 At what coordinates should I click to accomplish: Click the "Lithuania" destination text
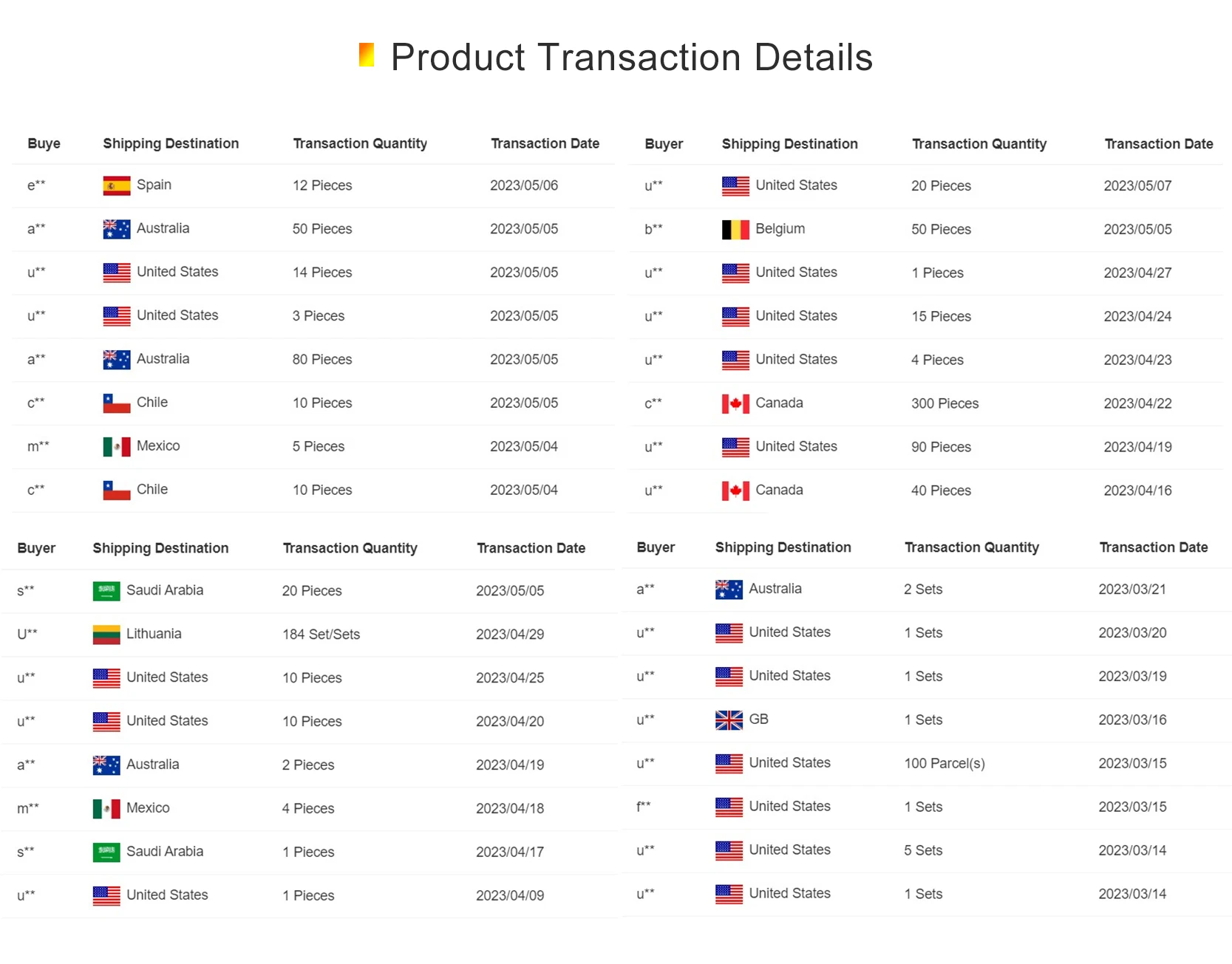[x=154, y=634]
